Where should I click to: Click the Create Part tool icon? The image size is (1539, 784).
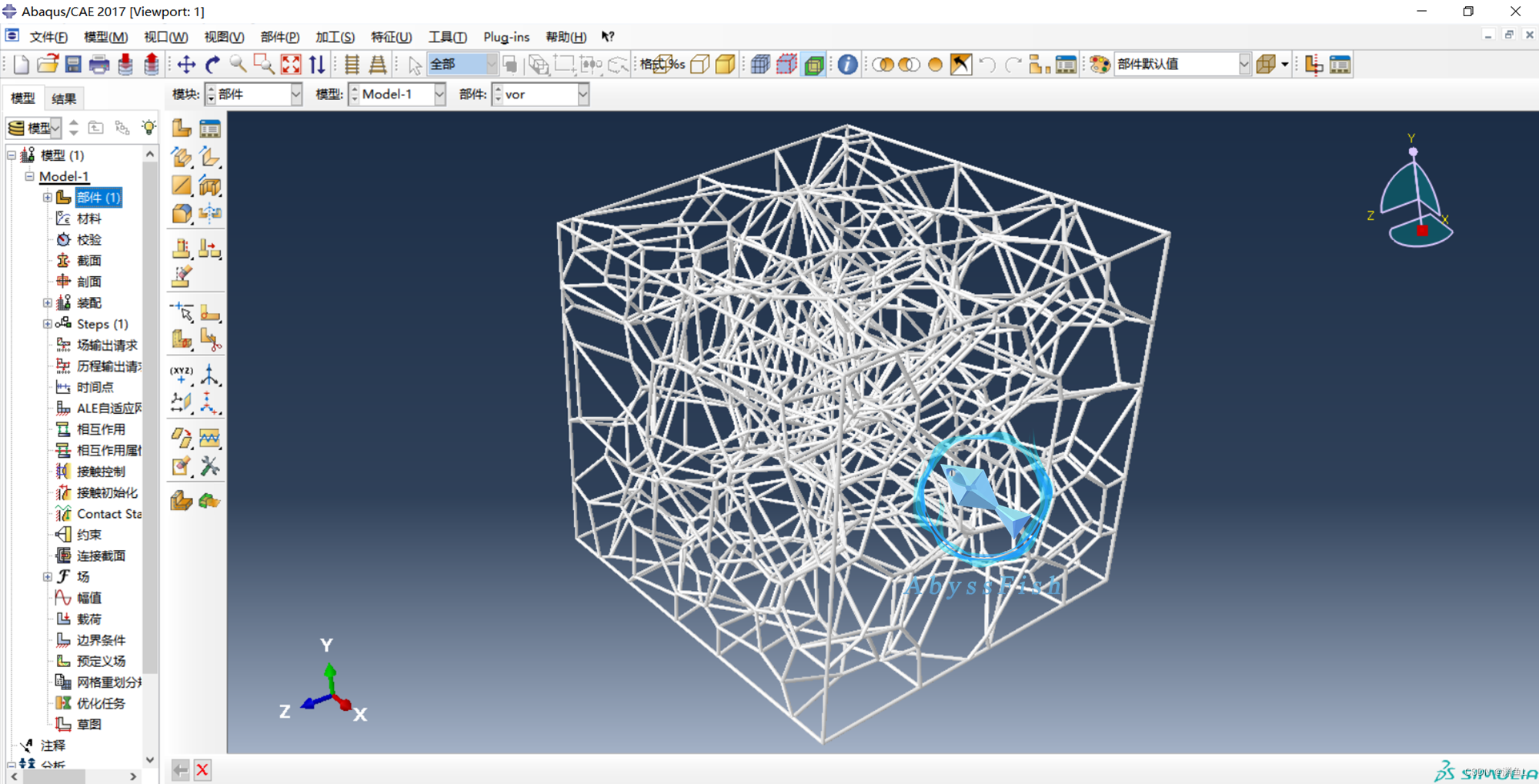(x=182, y=128)
